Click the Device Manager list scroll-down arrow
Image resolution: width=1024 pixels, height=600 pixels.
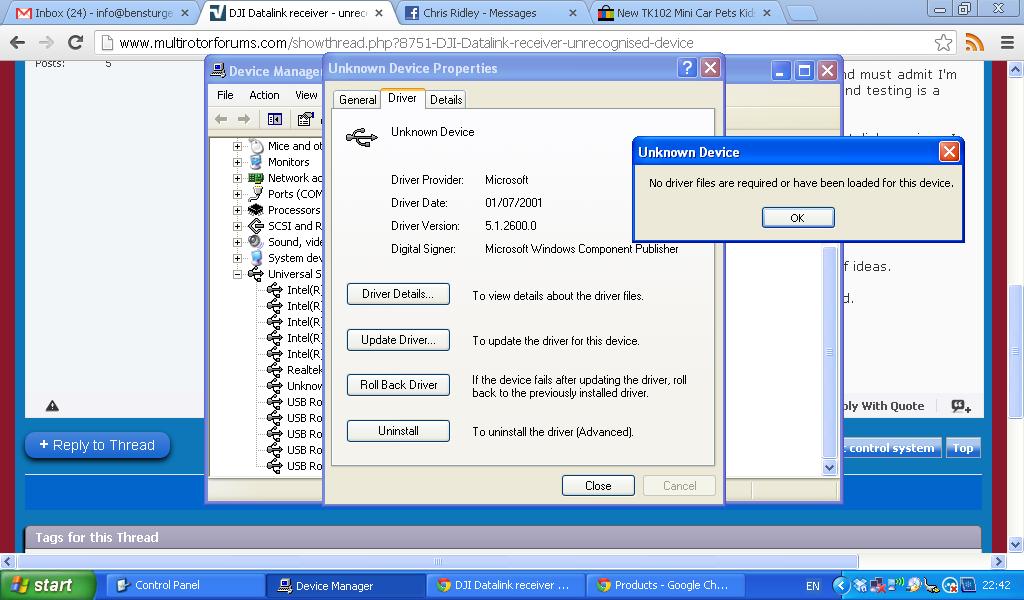tap(829, 467)
